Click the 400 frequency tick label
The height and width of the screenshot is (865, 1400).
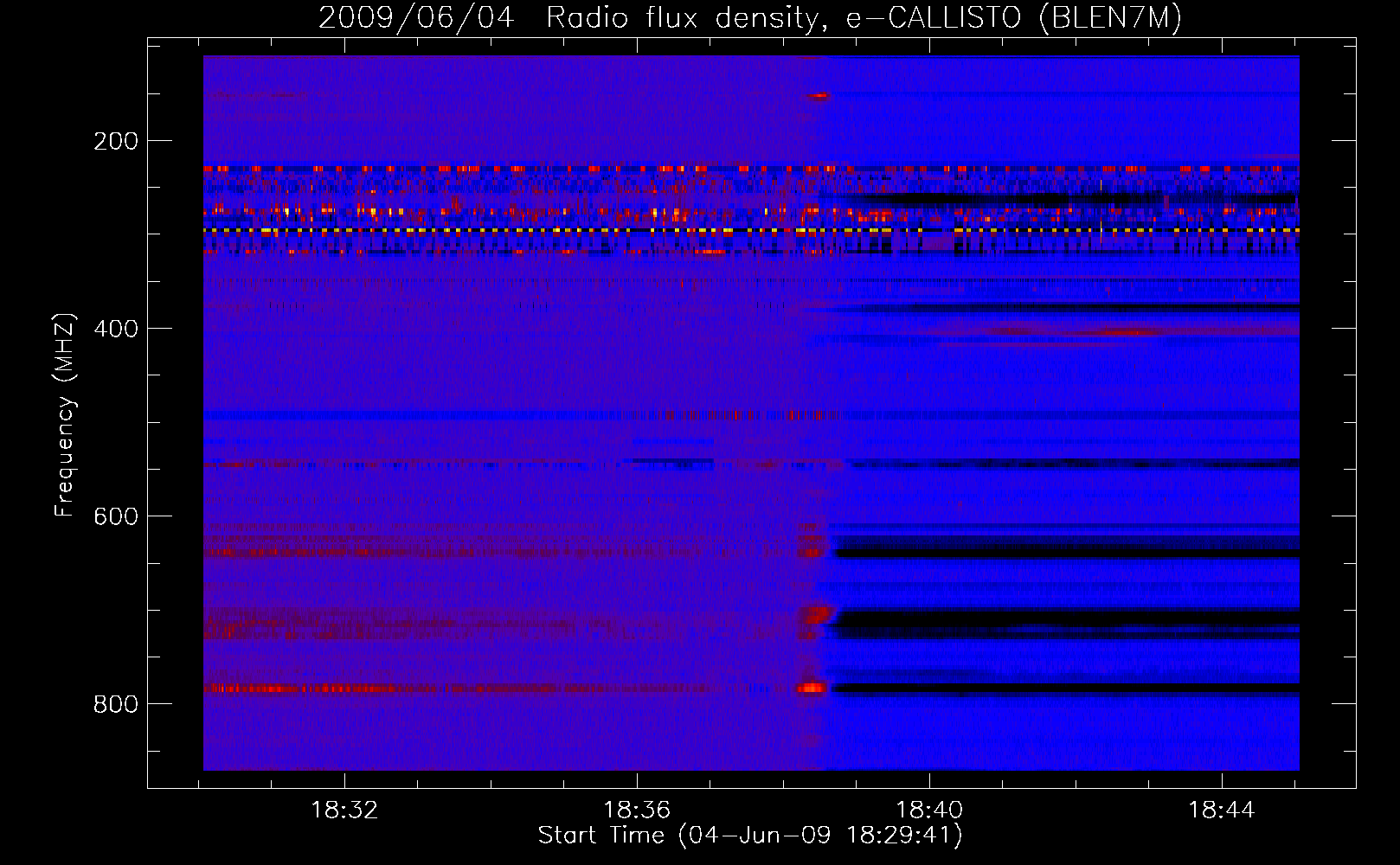pyautogui.click(x=116, y=329)
